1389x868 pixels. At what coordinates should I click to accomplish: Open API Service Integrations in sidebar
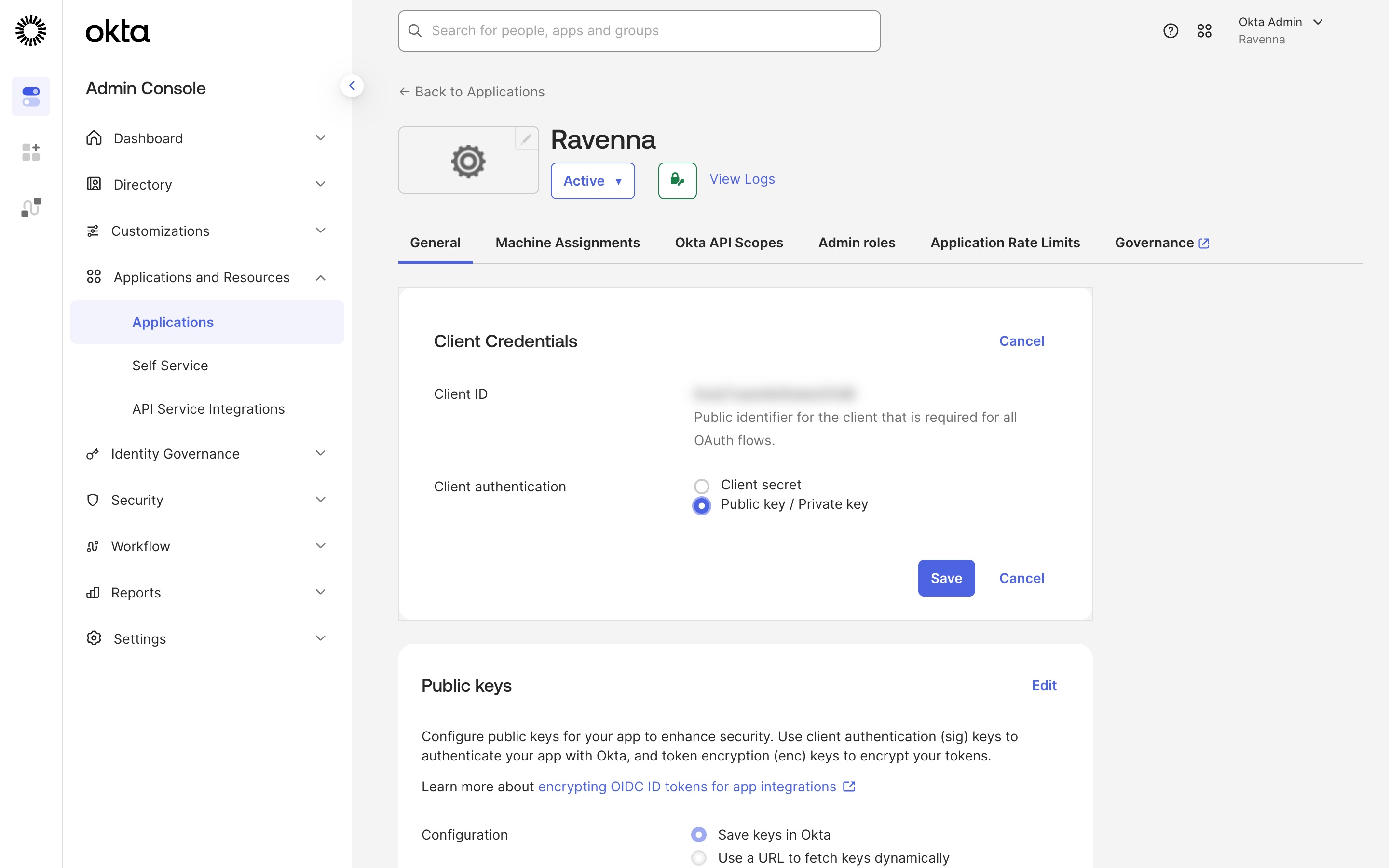(x=208, y=409)
